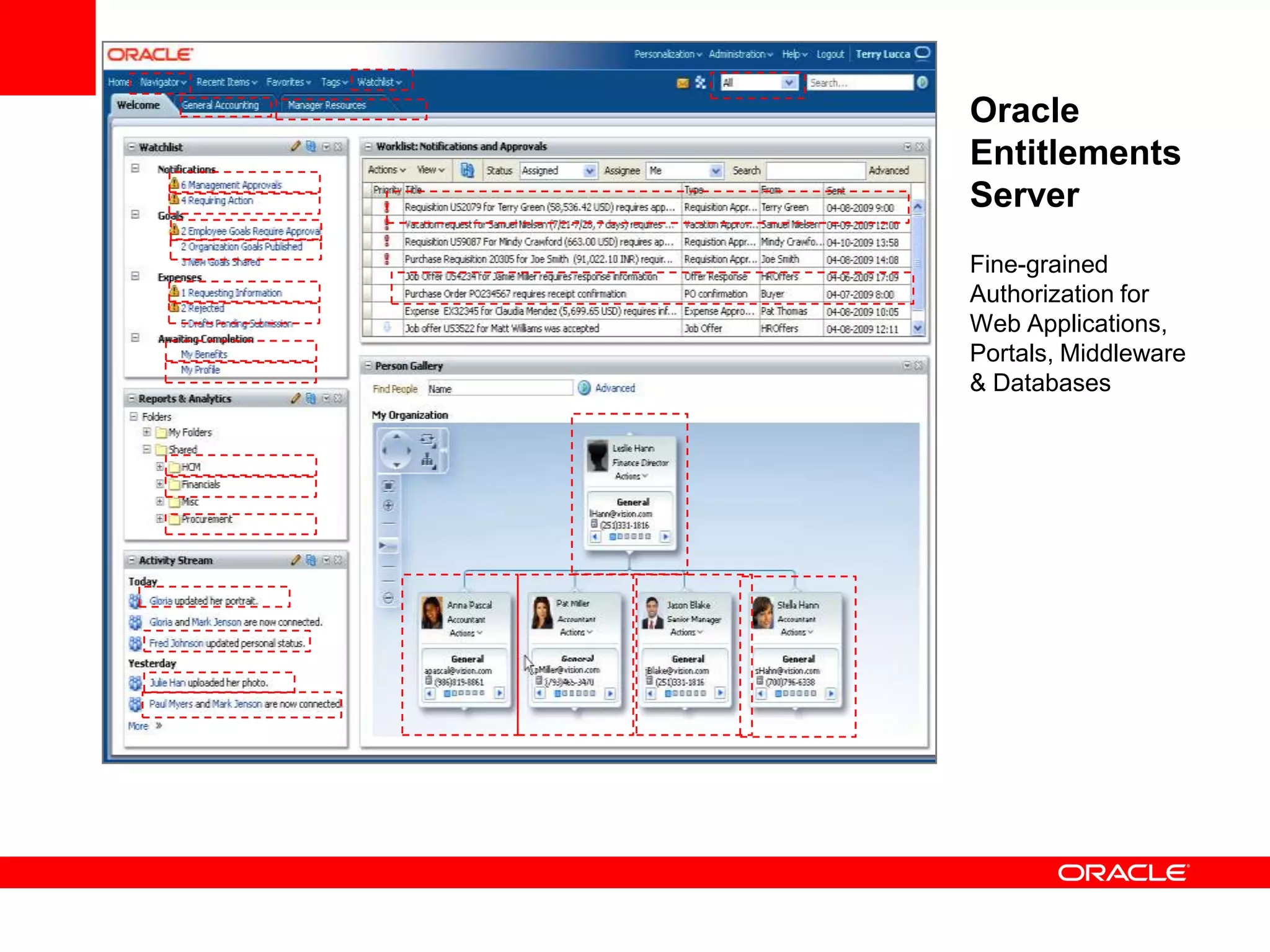Click the pan control in org chart
The width and height of the screenshot is (1270, 952).
[396, 451]
